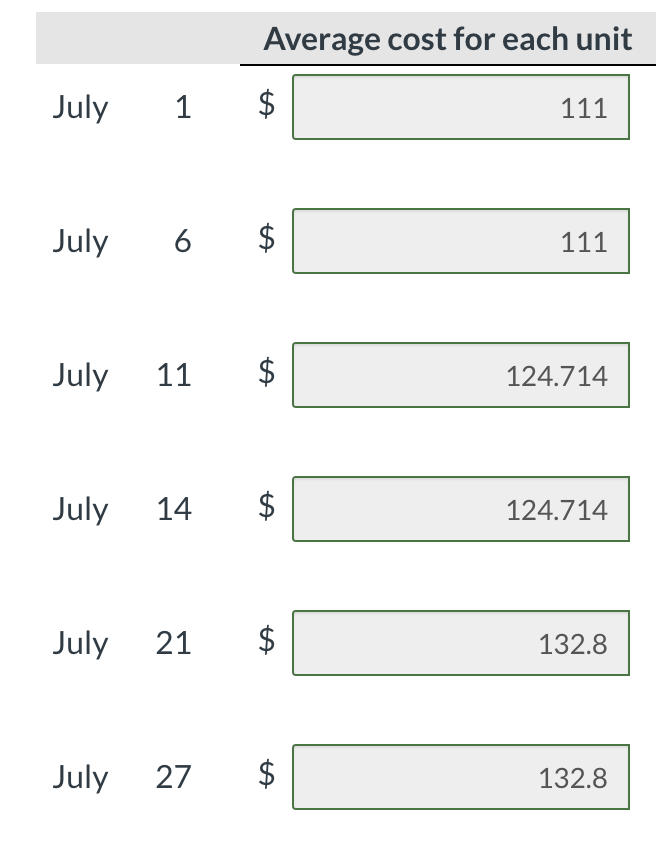The height and width of the screenshot is (844, 658).
Task: Select the dollar symbol for July 11
Action: [265, 375]
